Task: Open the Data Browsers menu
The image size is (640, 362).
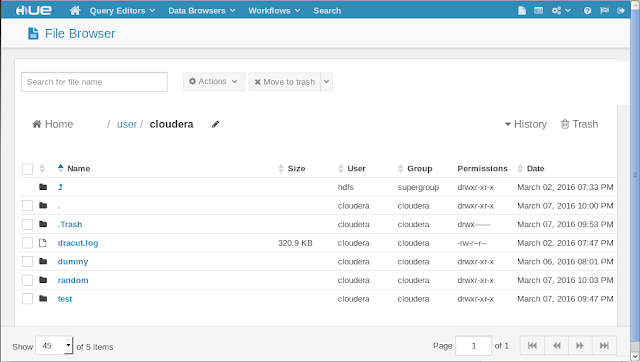Action: [202, 11]
